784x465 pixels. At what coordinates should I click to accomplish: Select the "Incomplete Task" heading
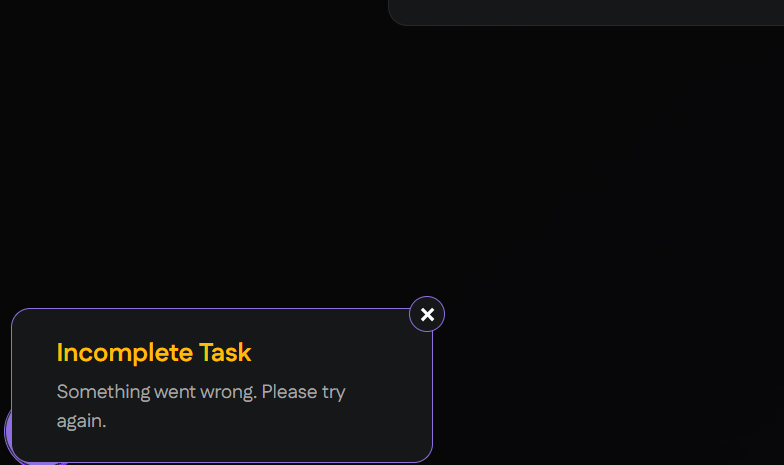point(154,352)
